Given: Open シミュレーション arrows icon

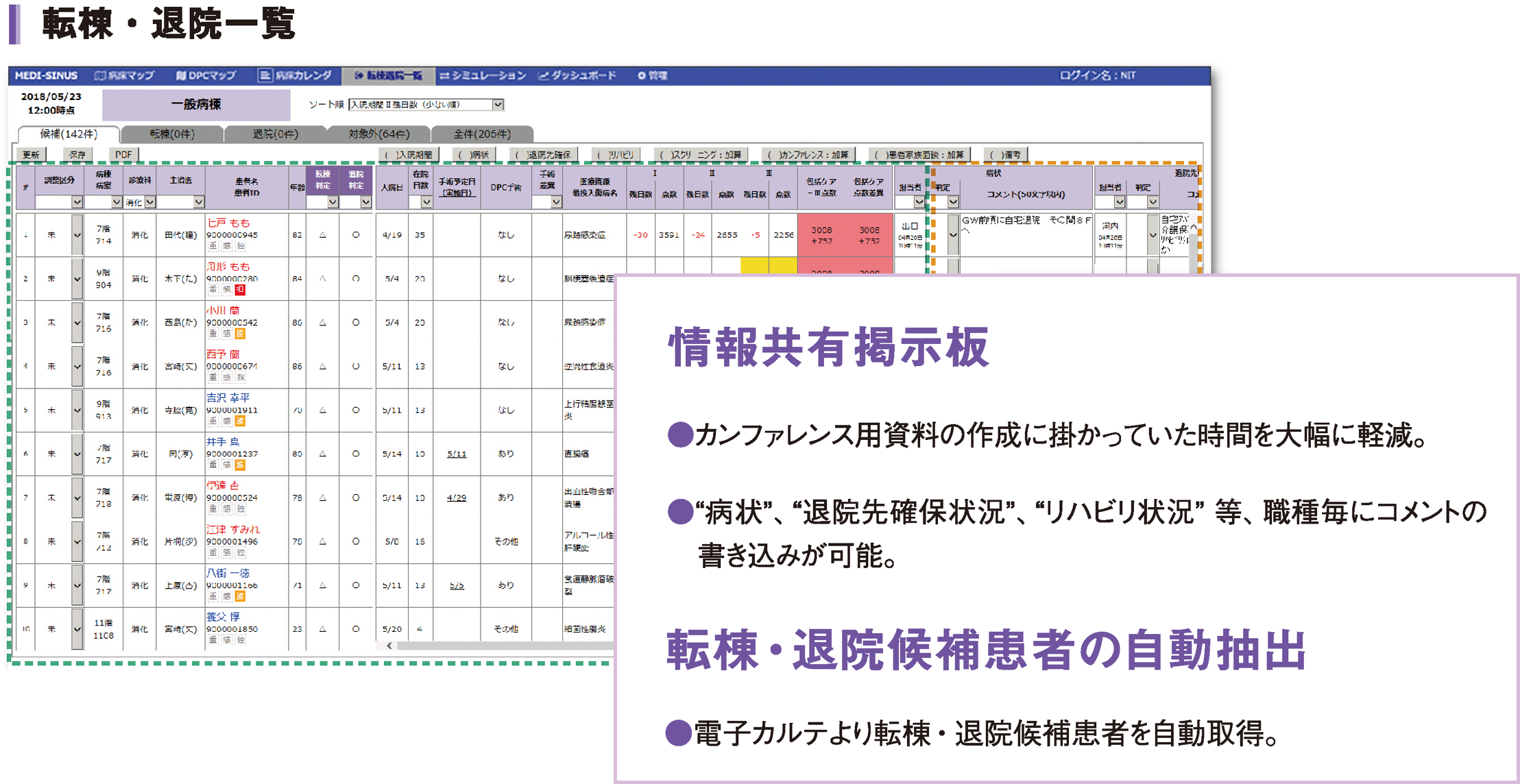Looking at the screenshot, I should 444,75.
